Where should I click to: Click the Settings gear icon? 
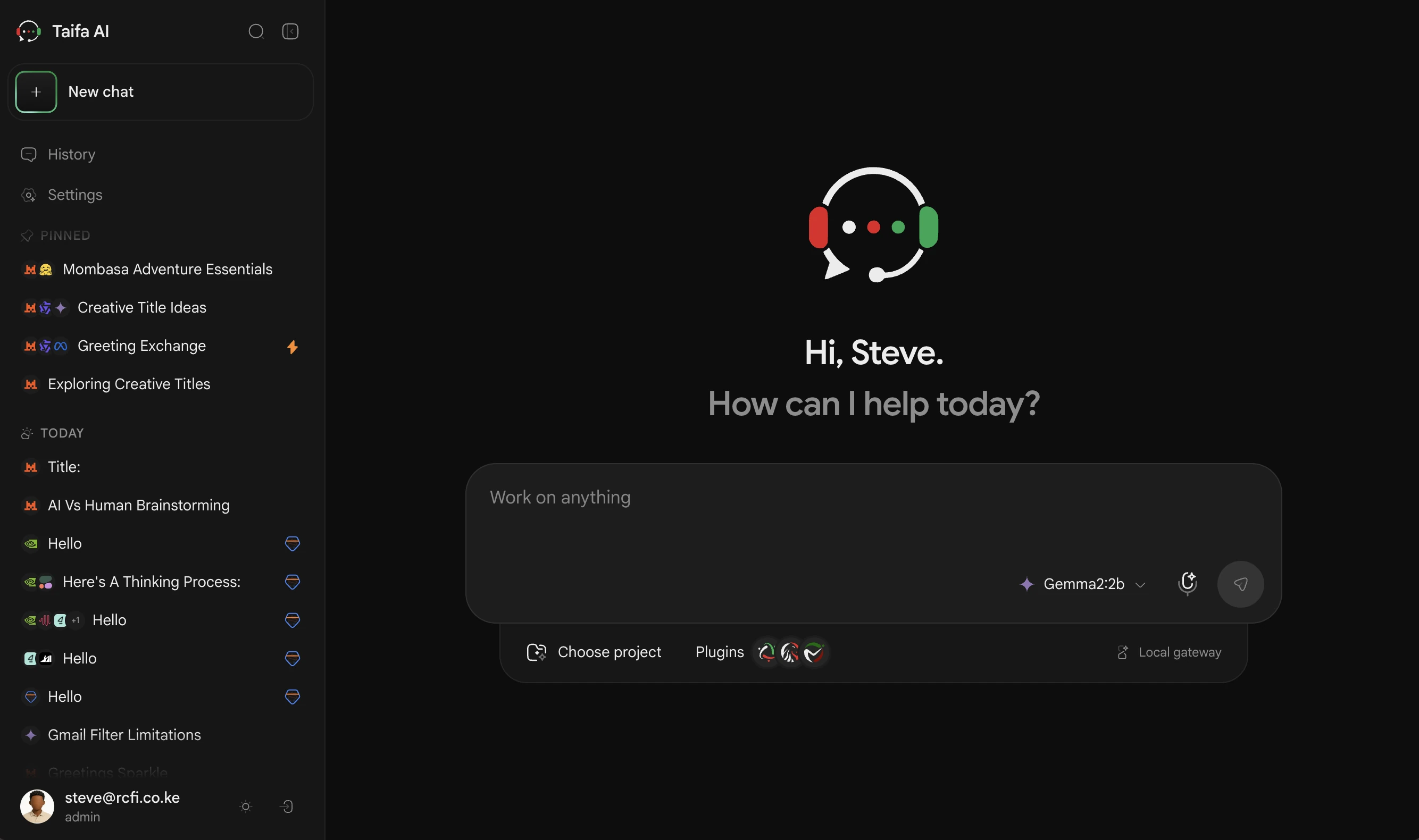click(28, 195)
